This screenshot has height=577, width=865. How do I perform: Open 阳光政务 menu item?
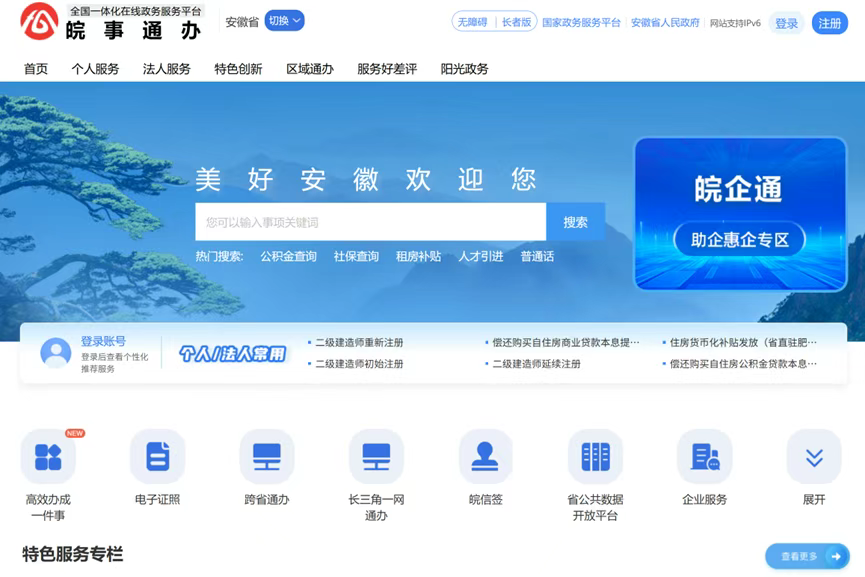click(x=464, y=69)
